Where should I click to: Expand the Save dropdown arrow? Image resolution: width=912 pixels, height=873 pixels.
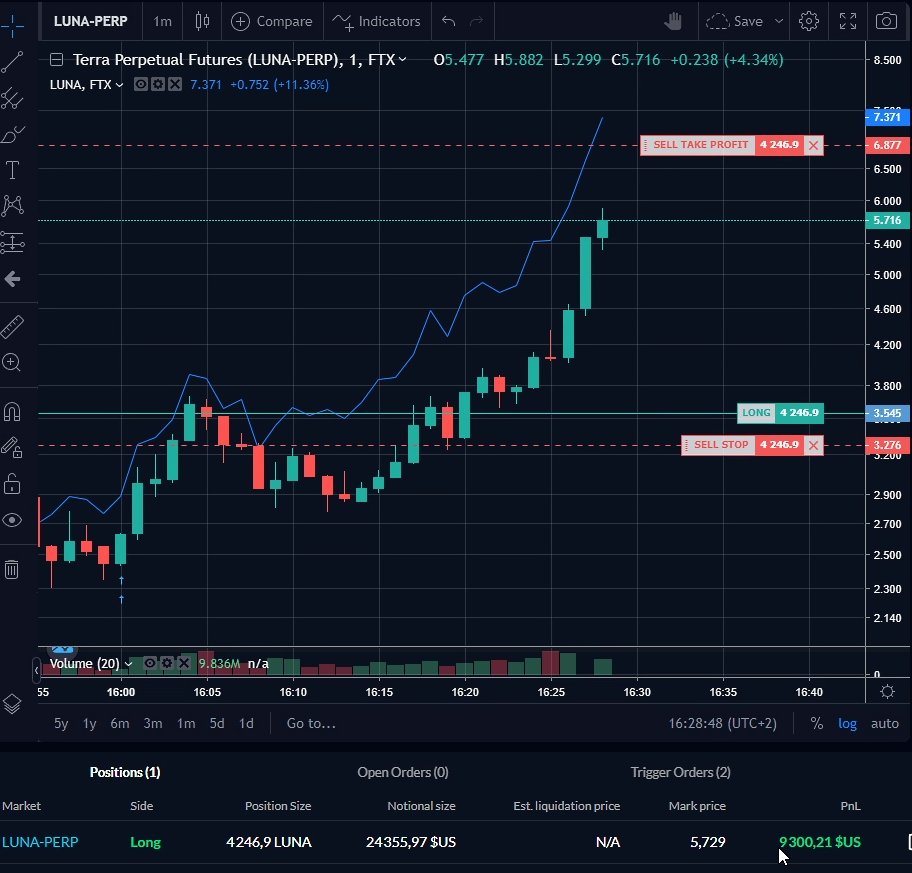point(779,22)
